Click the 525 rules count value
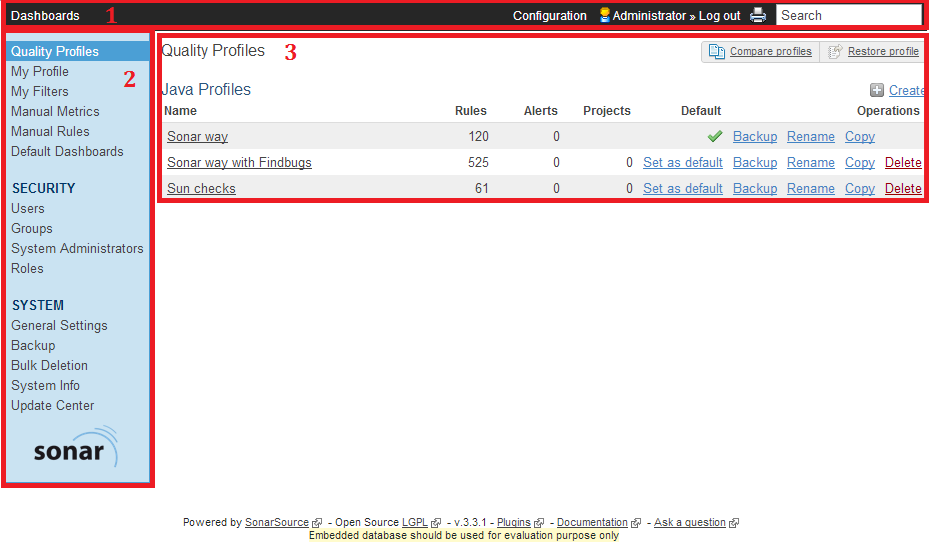The width and height of the screenshot is (929, 549). point(478,163)
